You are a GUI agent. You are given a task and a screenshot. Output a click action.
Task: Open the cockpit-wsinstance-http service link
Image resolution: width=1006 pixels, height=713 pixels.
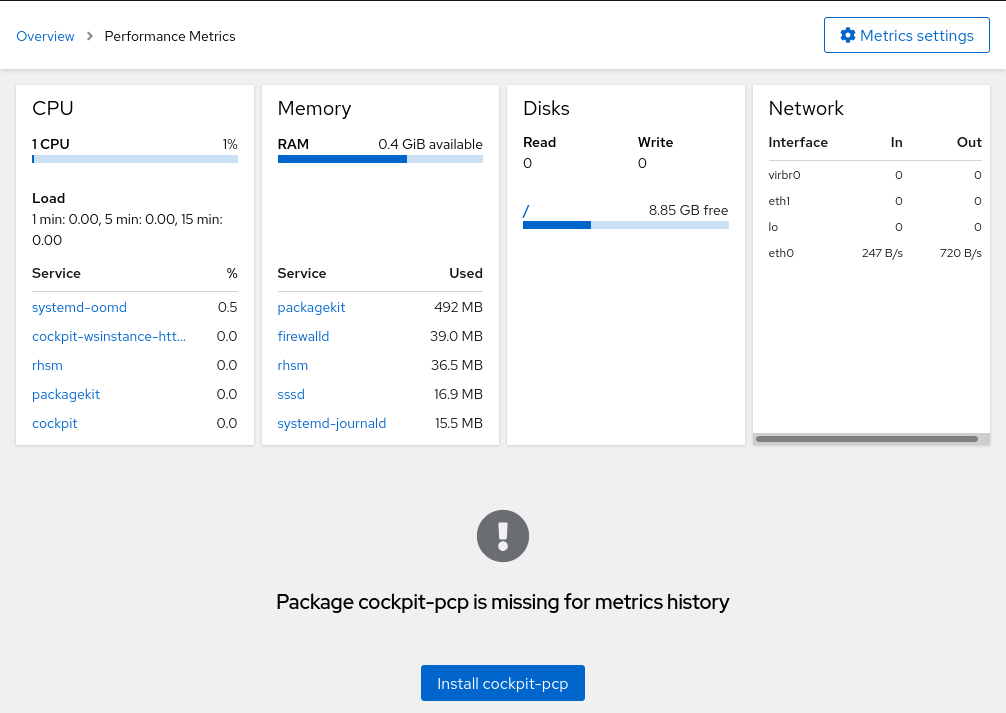(x=109, y=336)
